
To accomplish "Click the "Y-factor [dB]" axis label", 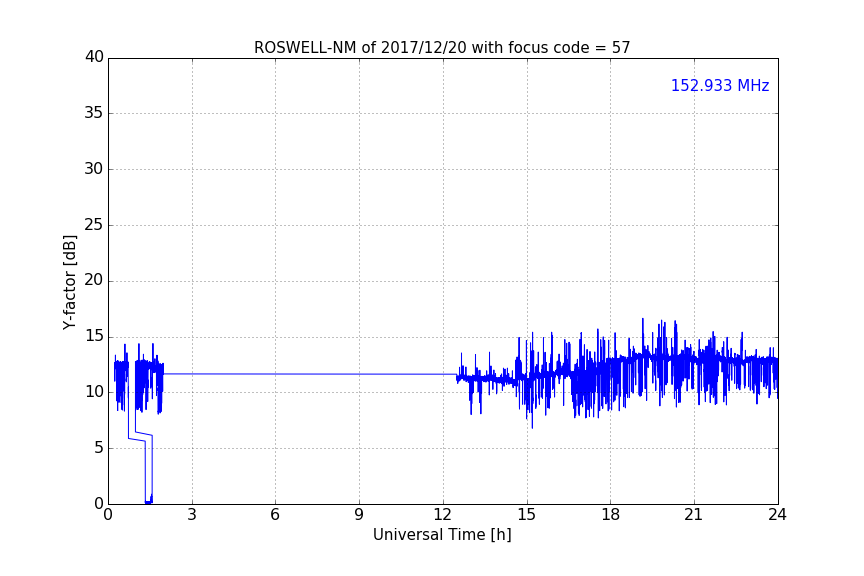I will pyautogui.click(x=69, y=282).
